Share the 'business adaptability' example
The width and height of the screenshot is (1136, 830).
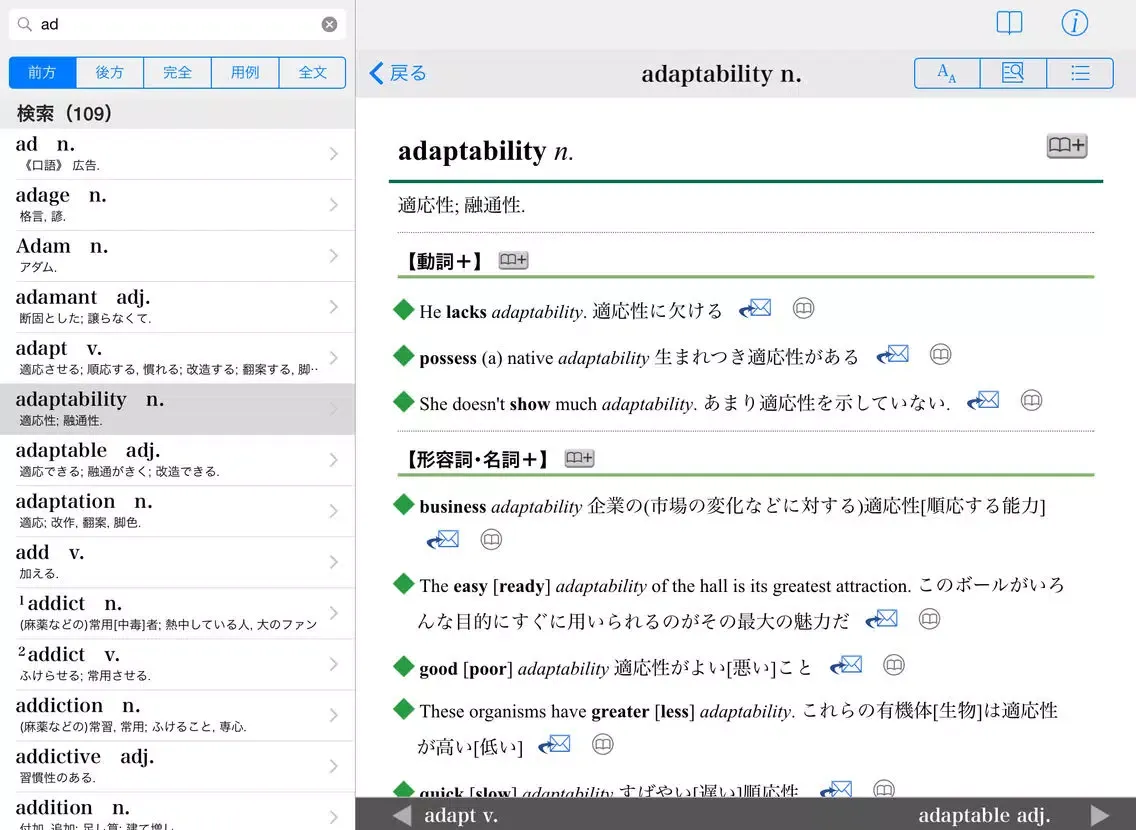(443, 540)
